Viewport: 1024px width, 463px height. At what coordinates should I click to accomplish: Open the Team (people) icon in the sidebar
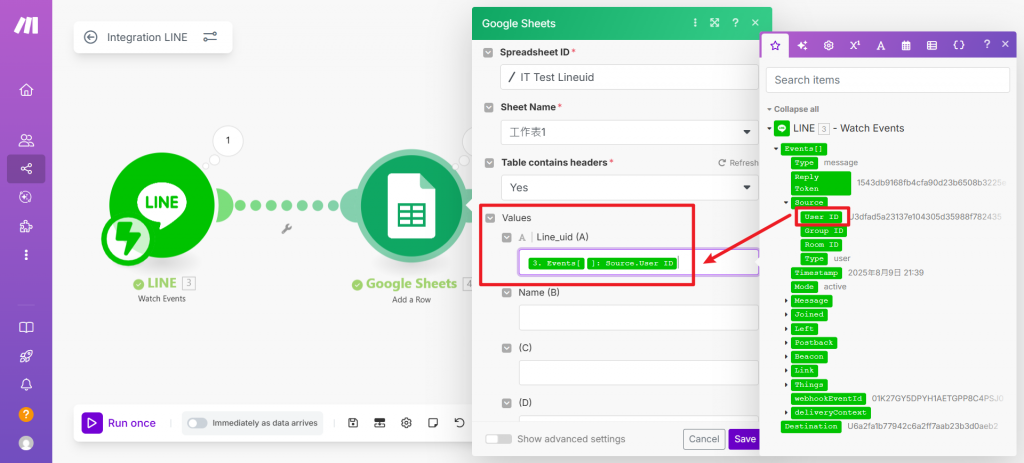coord(26,140)
